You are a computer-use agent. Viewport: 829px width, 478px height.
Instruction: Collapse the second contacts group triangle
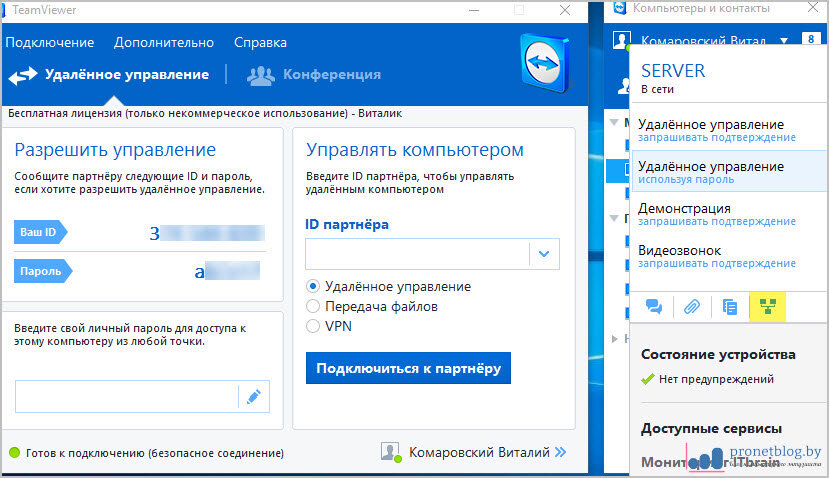coord(614,218)
